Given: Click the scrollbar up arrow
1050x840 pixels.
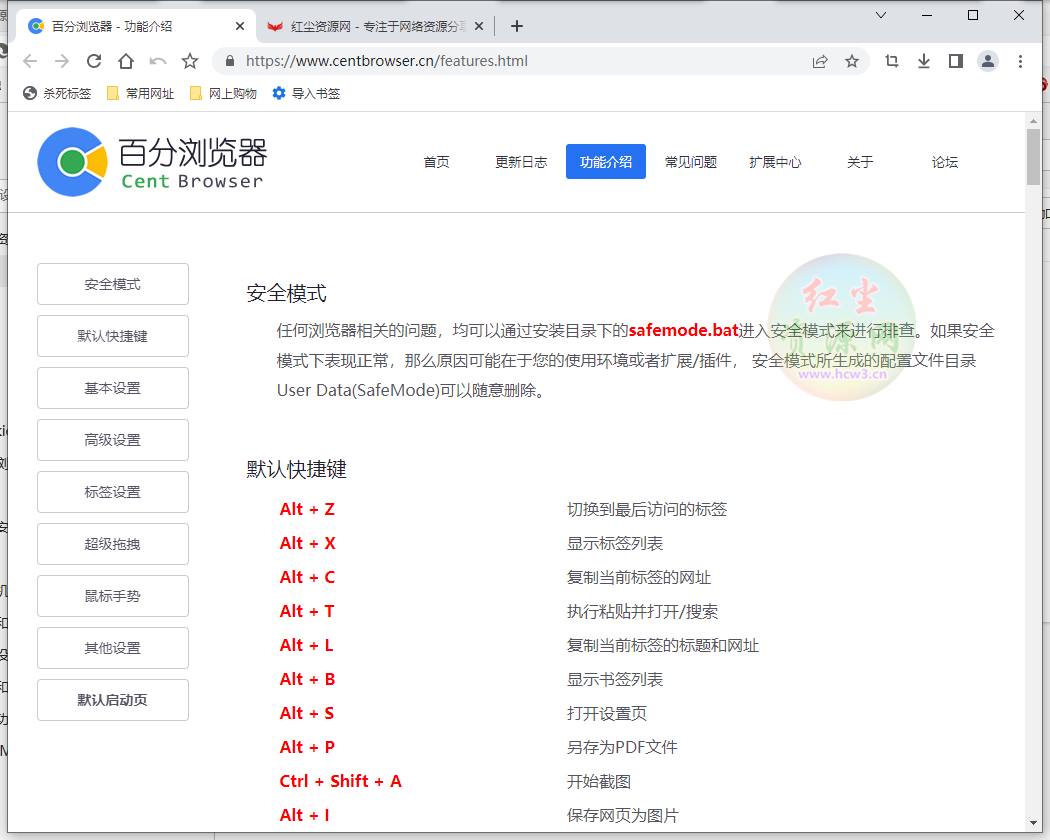Looking at the screenshot, I should click(1033, 121).
